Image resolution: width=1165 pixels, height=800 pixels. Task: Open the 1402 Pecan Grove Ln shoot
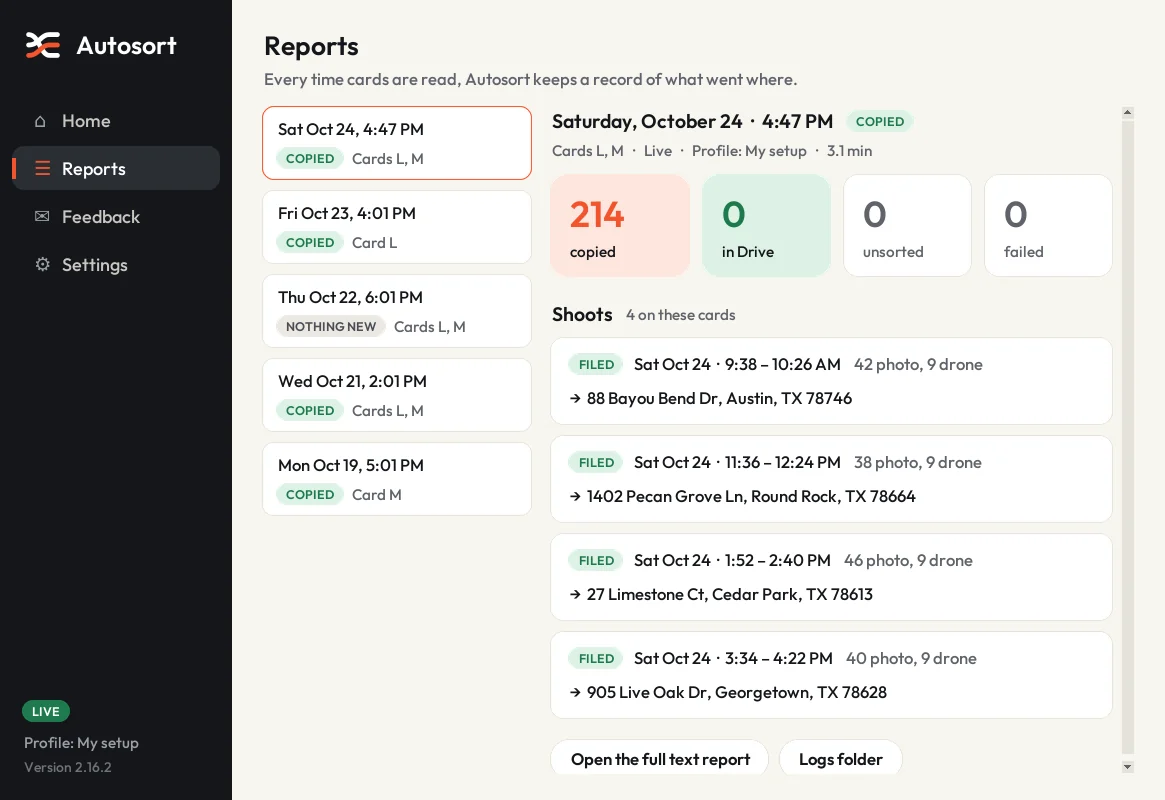[x=831, y=479]
